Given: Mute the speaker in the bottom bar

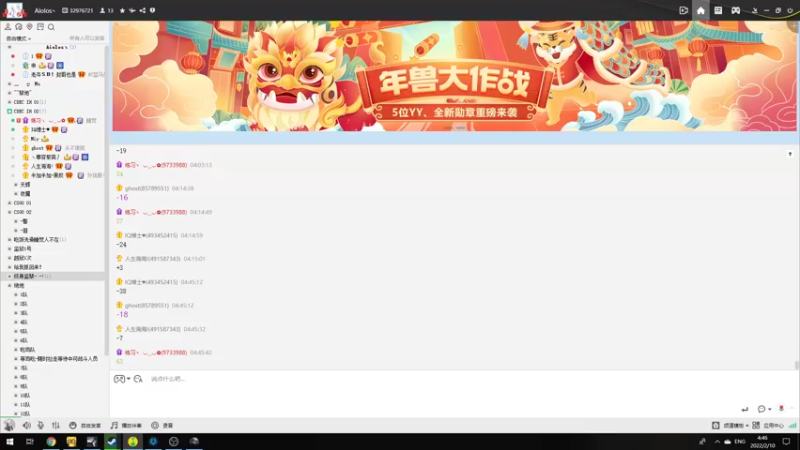Looking at the screenshot, I should 26,425.
